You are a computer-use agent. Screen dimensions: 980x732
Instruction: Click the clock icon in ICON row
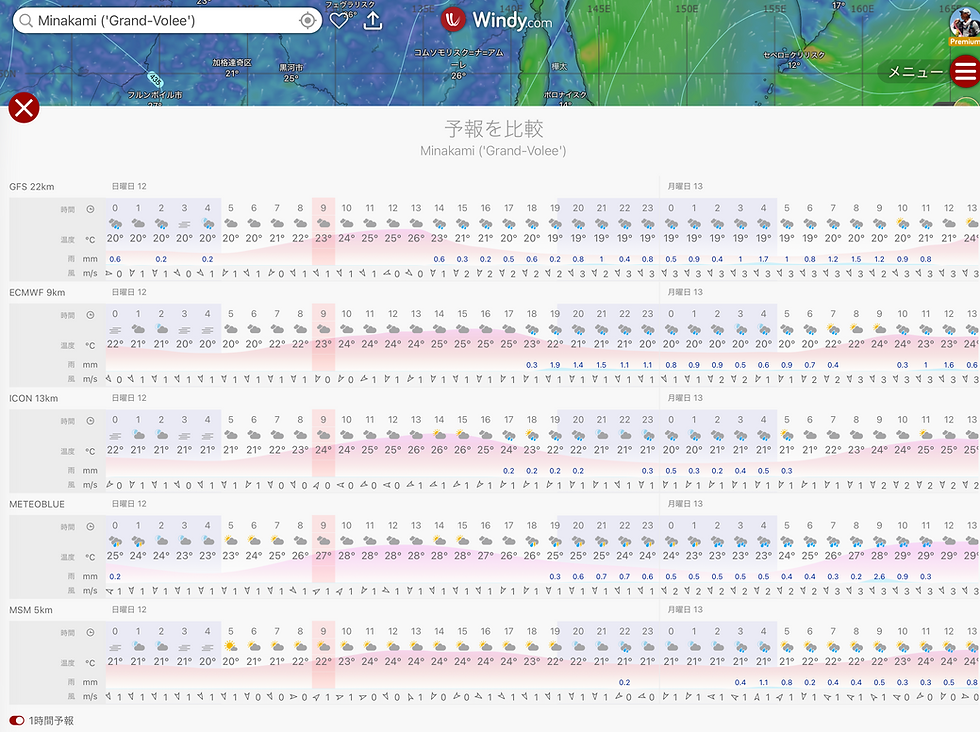click(90, 421)
